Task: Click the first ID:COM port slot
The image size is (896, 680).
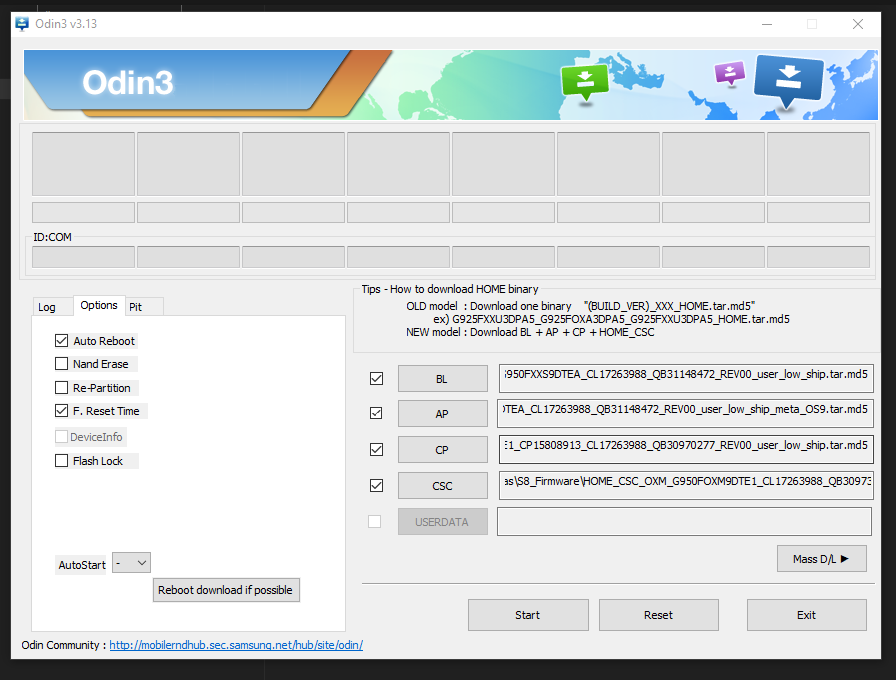Action: click(83, 257)
